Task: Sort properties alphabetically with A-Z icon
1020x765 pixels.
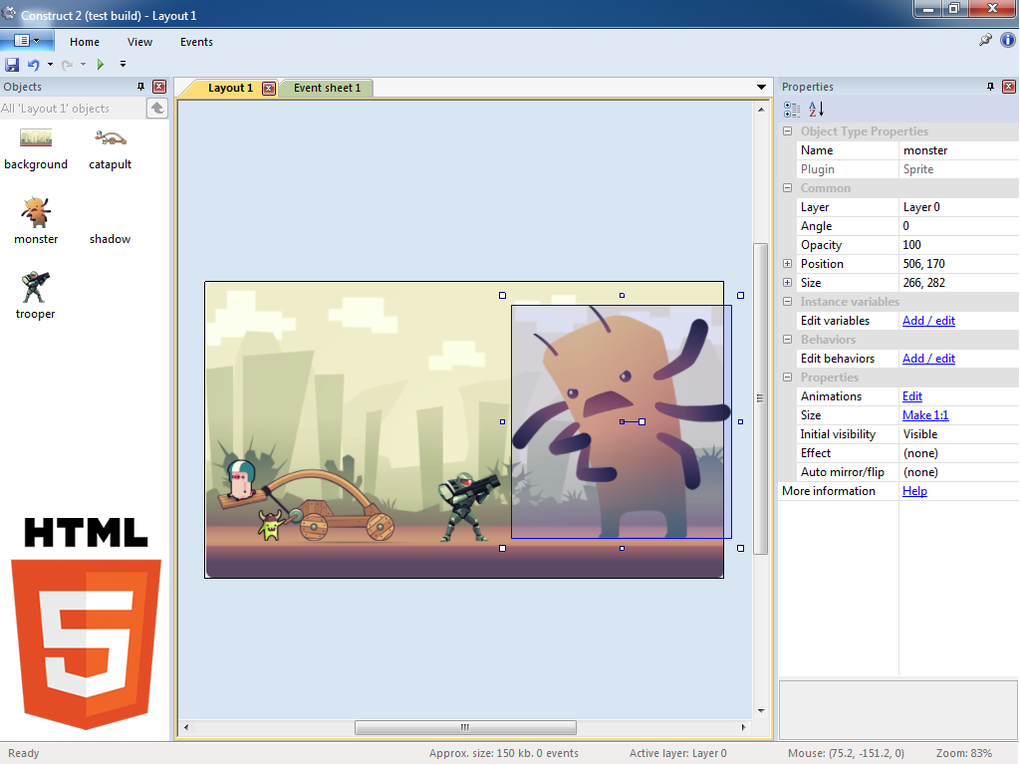Action: click(816, 109)
